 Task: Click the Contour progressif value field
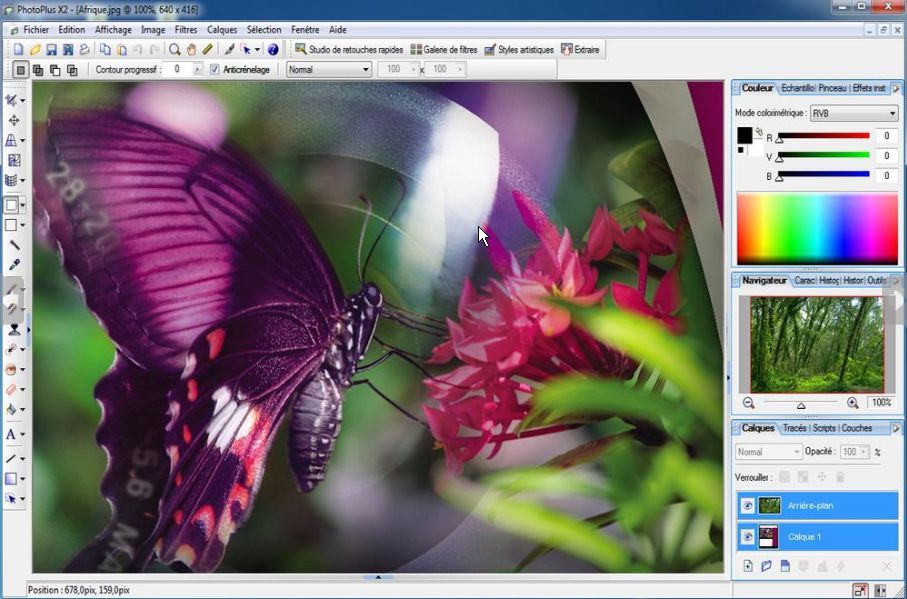click(181, 70)
